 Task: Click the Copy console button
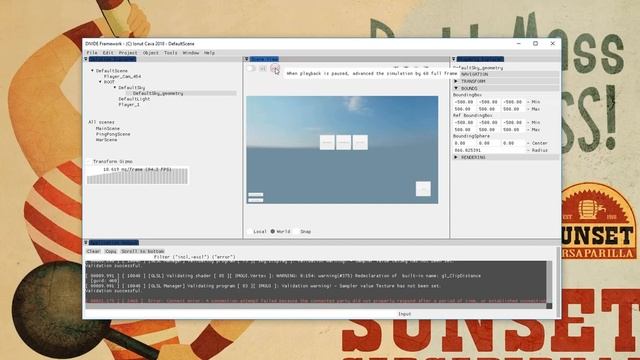[x=111, y=251]
